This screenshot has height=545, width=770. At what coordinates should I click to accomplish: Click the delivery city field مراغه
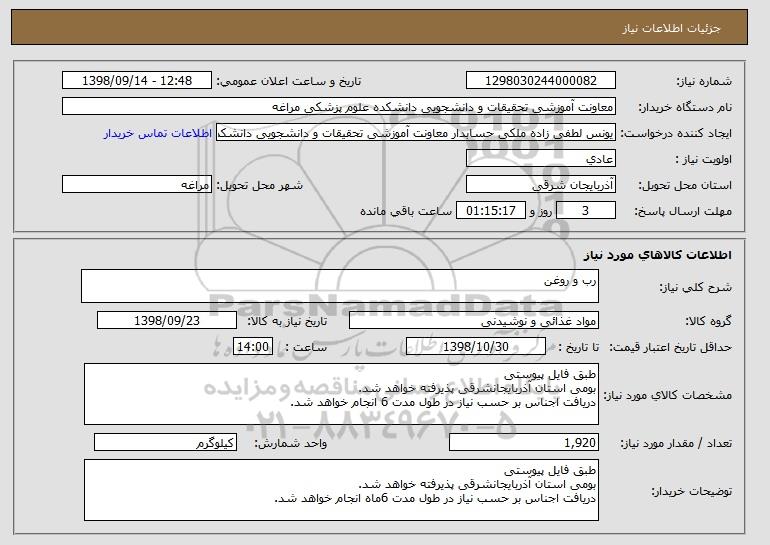coord(137,185)
